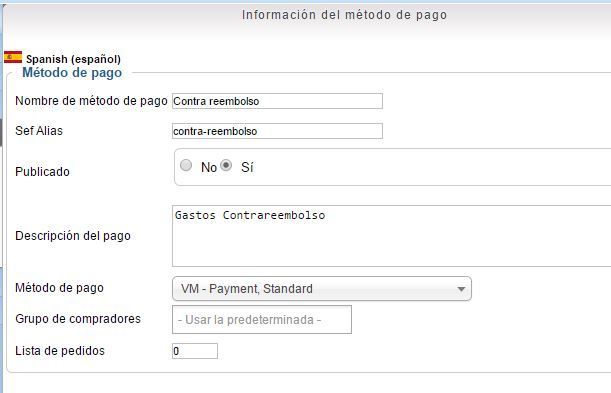Click the Sef Alias label
The width and height of the screenshot is (611, 393).
click(x=39, y=131)
